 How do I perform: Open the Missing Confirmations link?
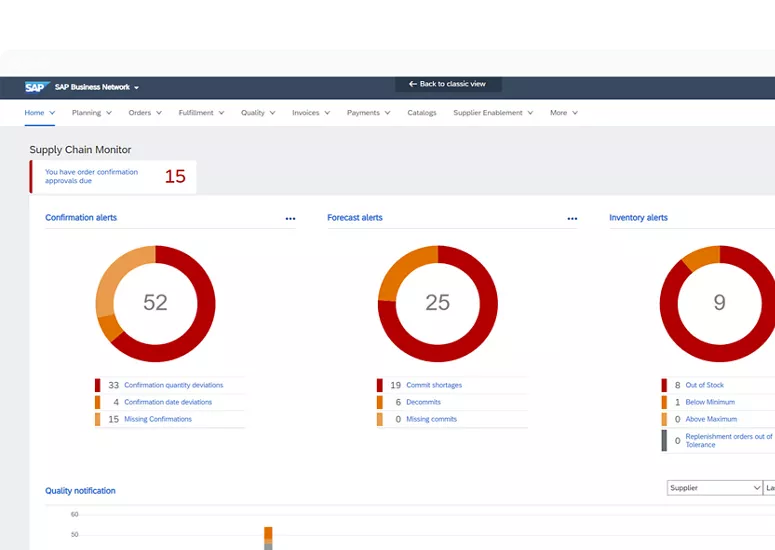(x=157, y=419)
